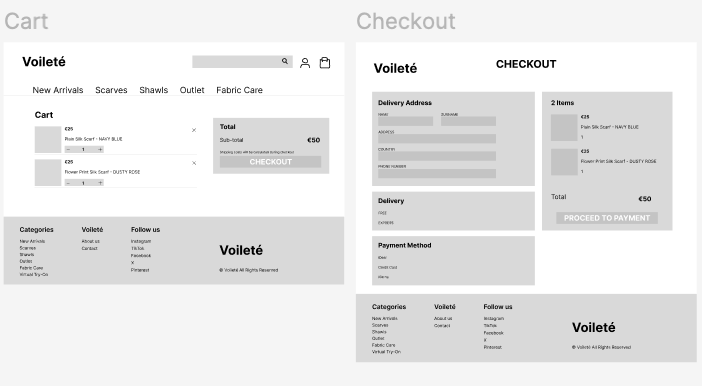The image size is (702, 386).
Task: Decrease quantity of Flower Print Silk Scarf
Action: point(68,183)
